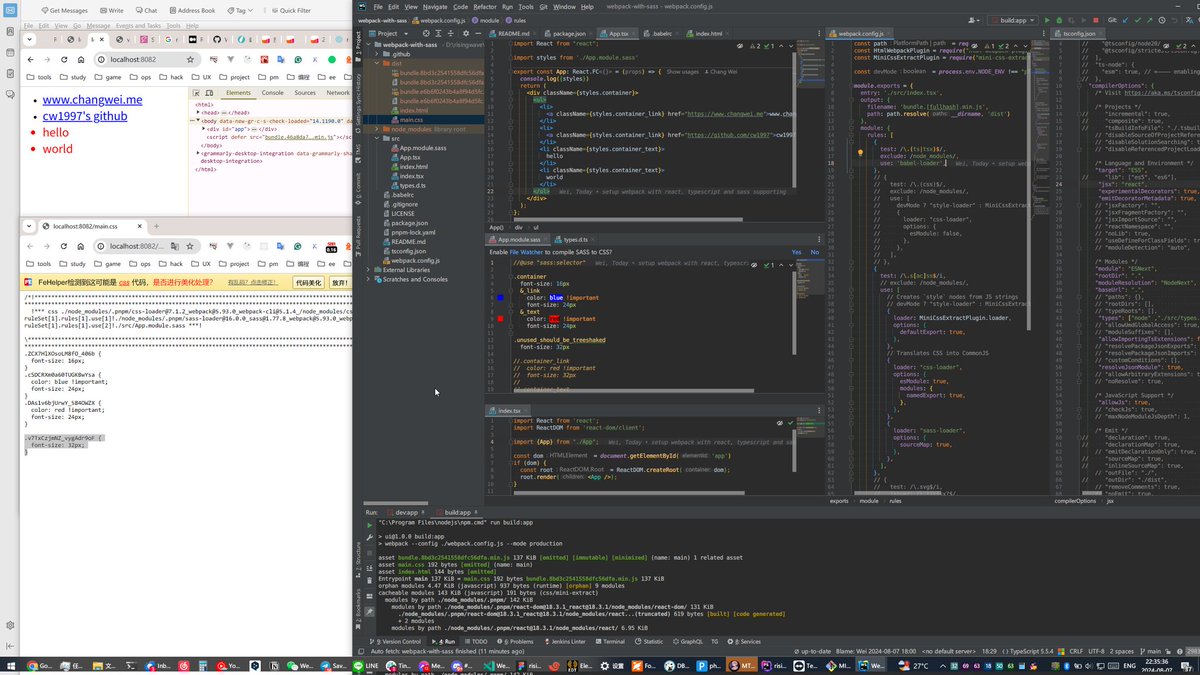Viewport: 1200px width, 675px height.
Task: Open the Version Control tool window
Action: click(396, 642)
